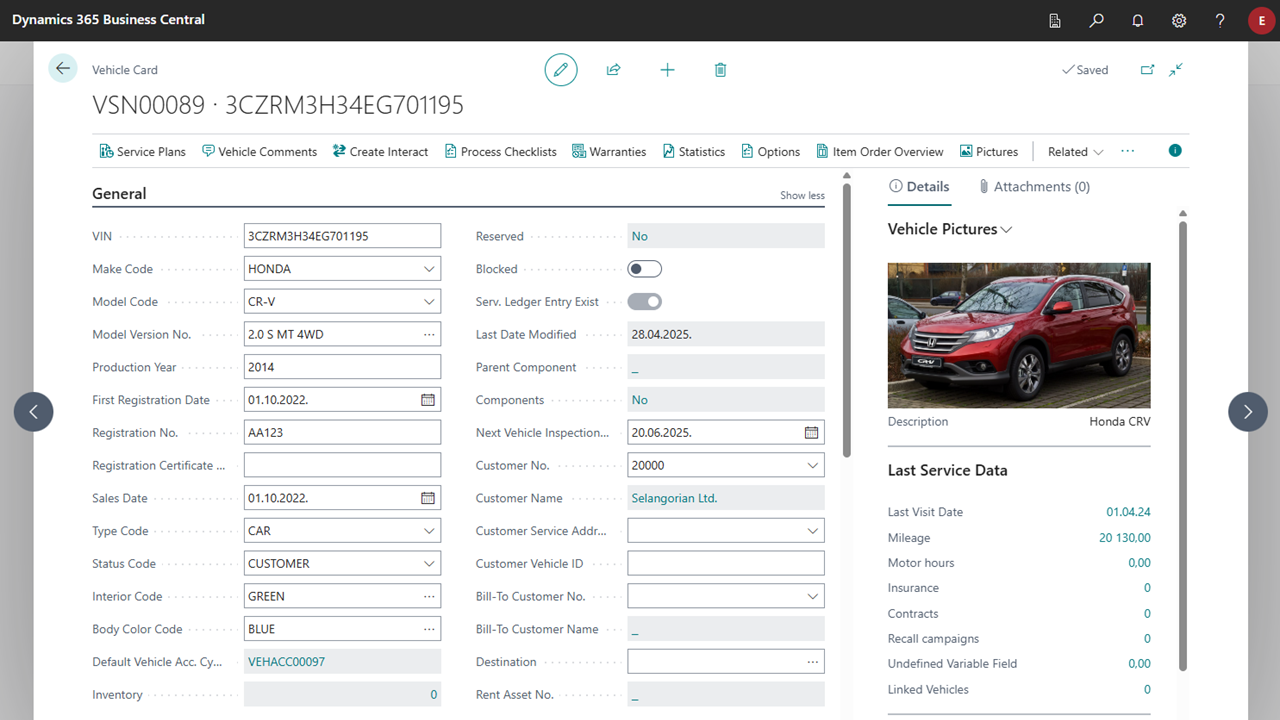This screenshot has height=720, width=1280.
Task: Switch to the Details tab
Action: [919, 186]
